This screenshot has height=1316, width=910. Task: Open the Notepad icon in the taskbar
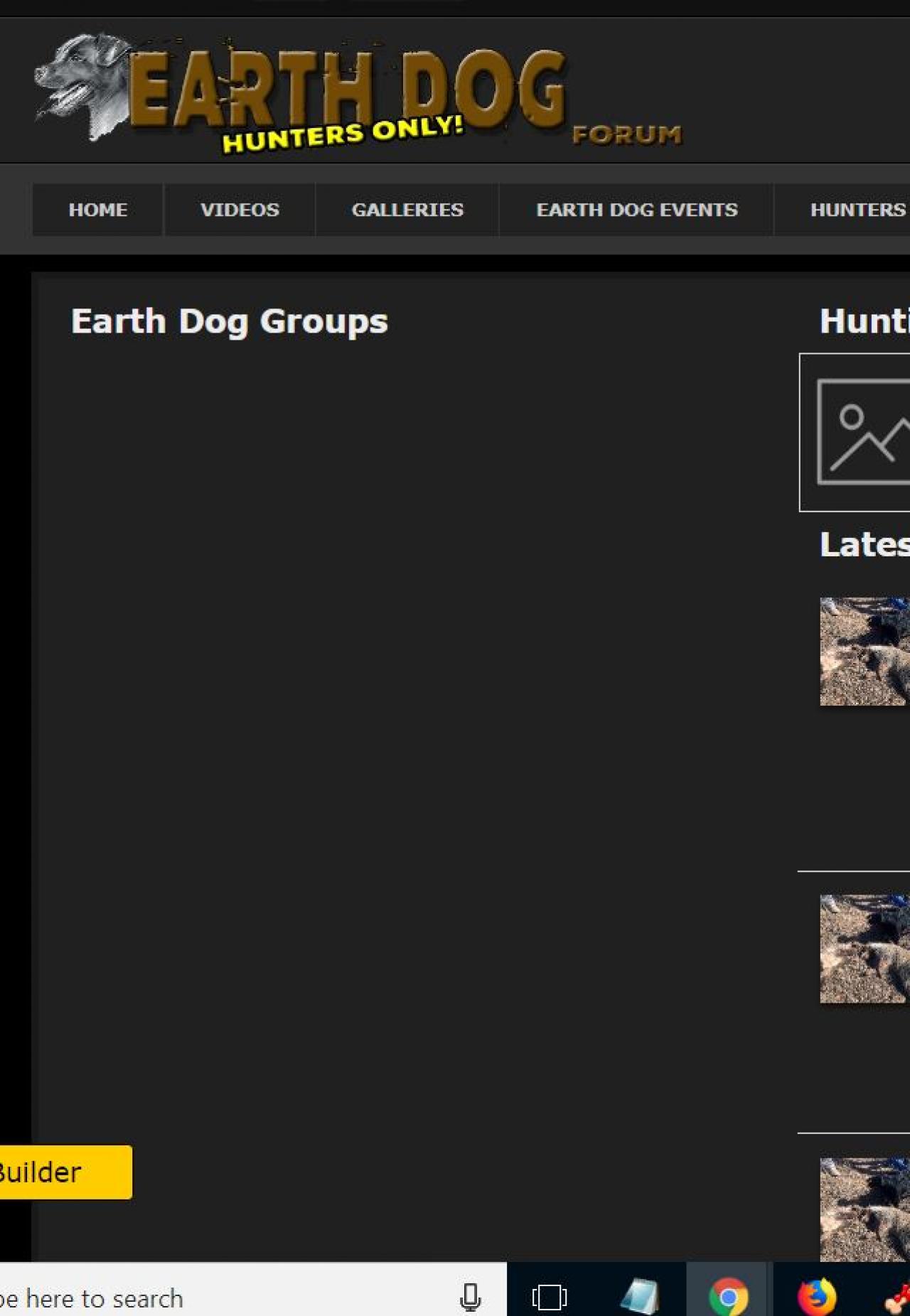tap(639, 1297)
